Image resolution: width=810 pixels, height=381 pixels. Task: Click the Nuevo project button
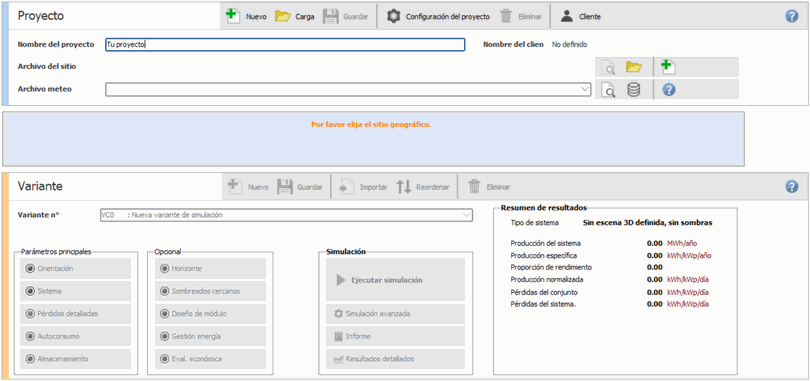coord(246,17)
